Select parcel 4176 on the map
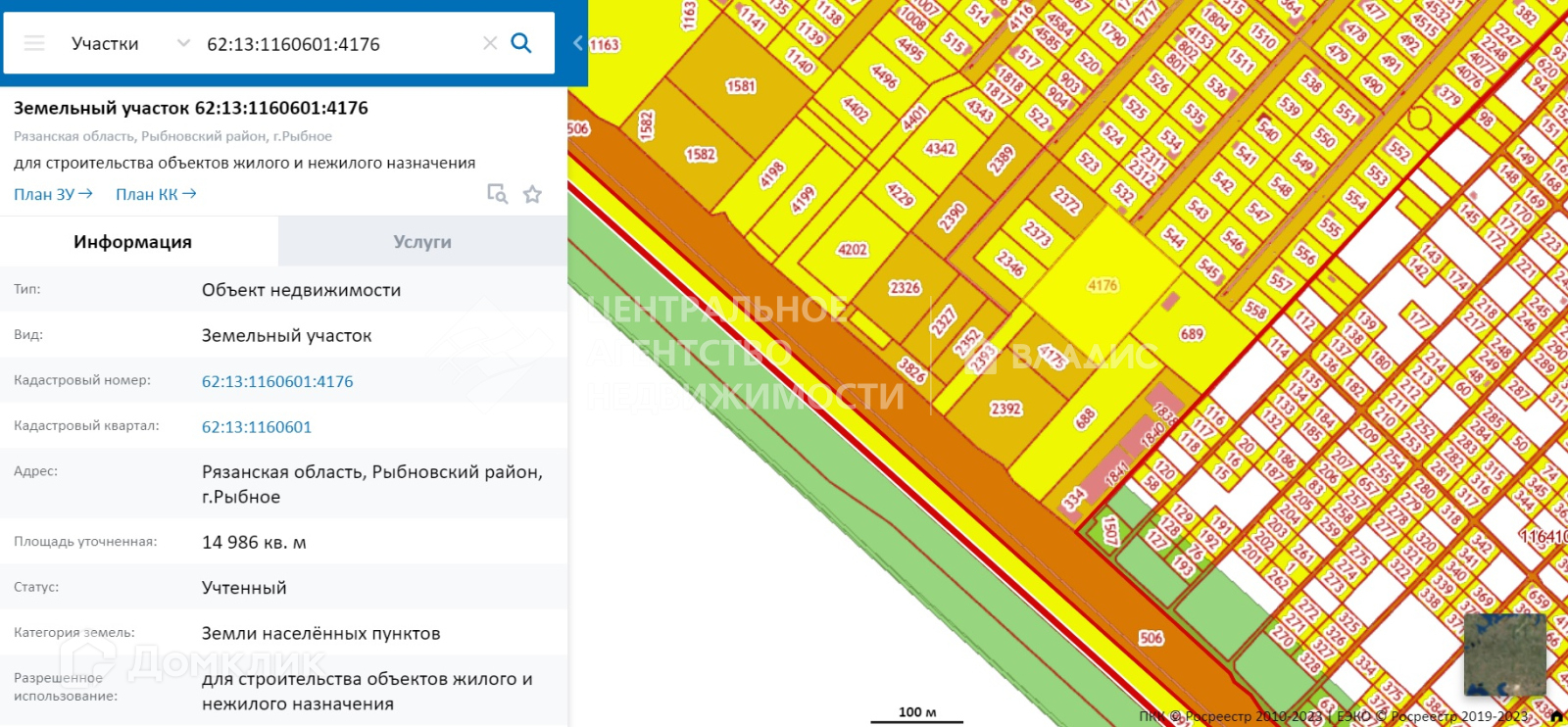This screenshot has height=727, width=1568. [x=1102, y=285]
